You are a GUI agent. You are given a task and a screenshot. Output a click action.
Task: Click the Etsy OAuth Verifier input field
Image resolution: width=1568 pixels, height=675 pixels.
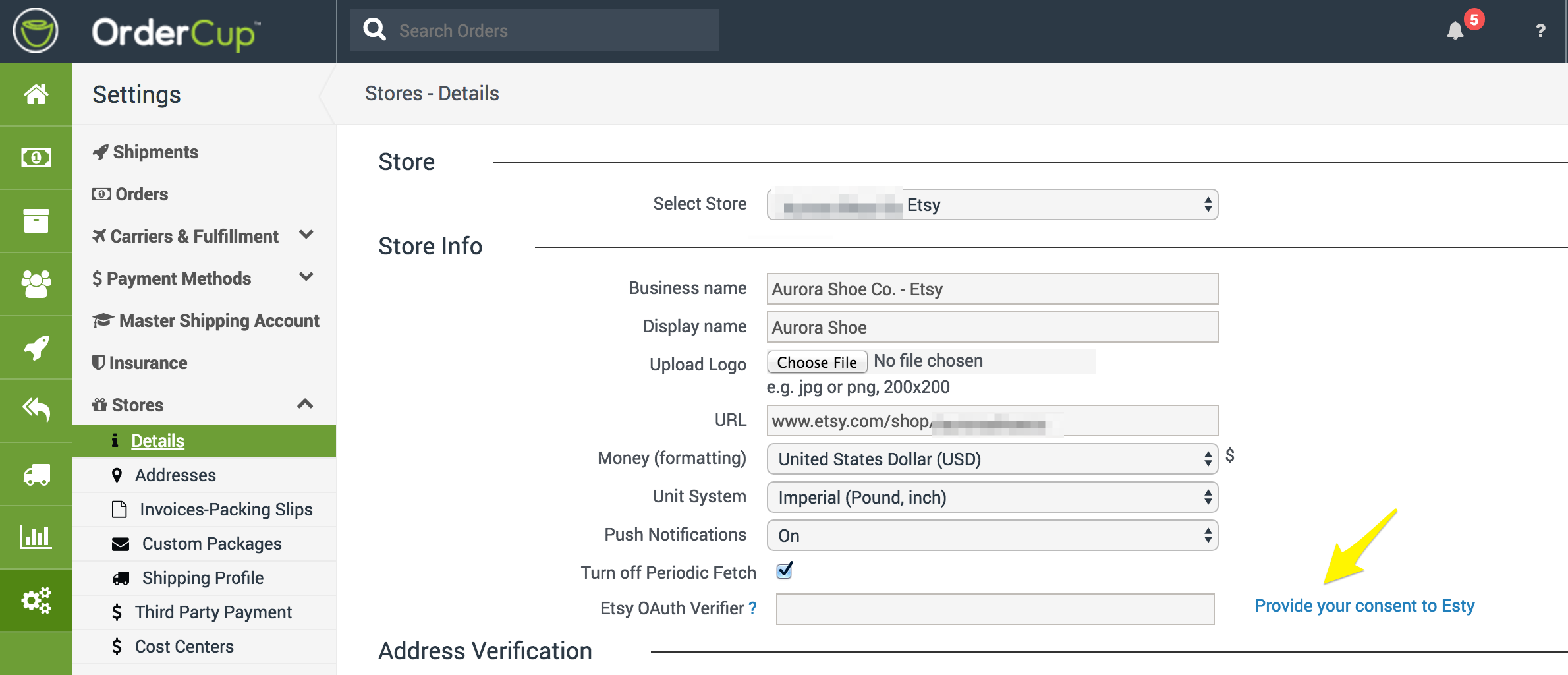[995, 609]
